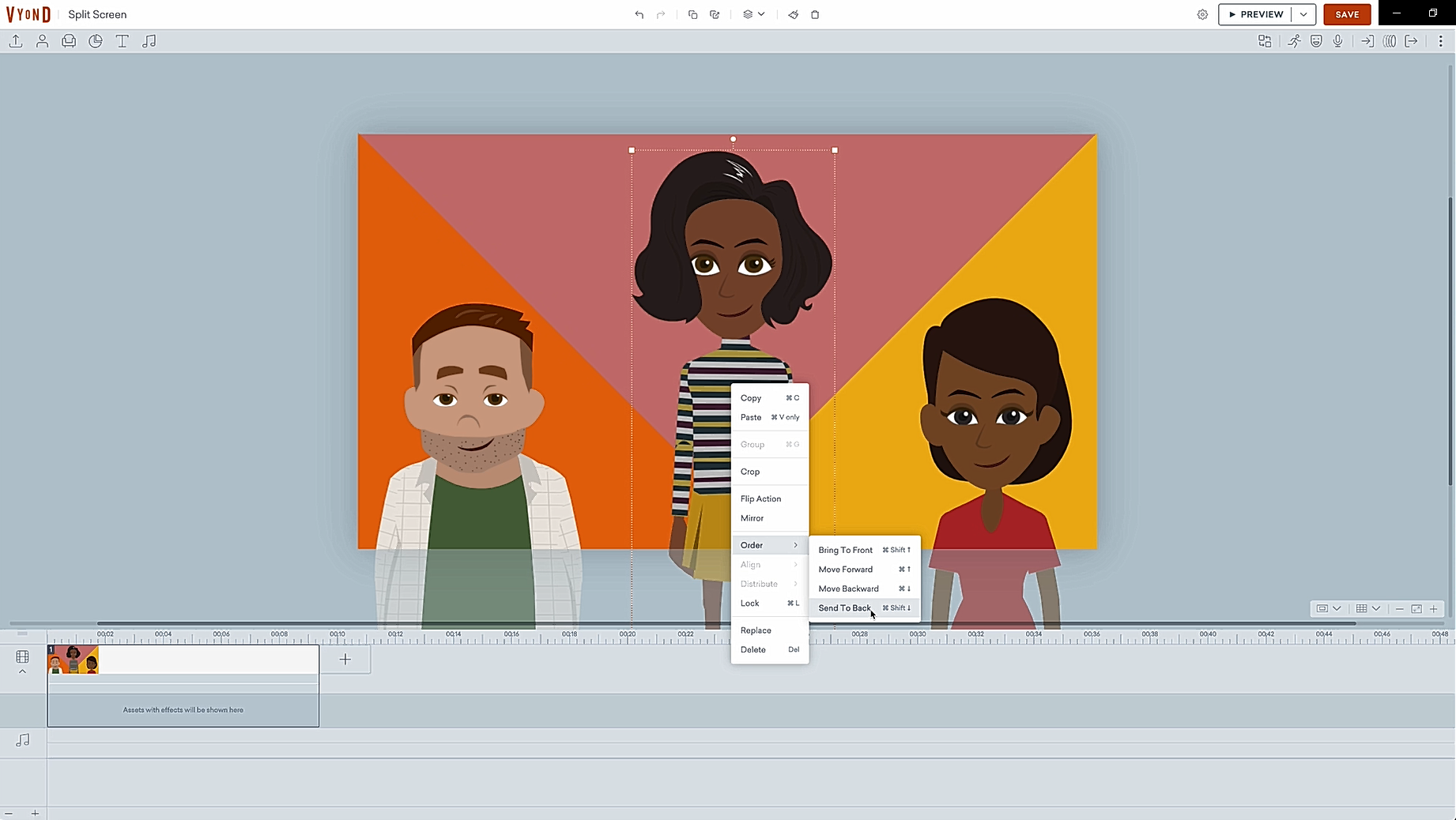Select the first scene thumbnail in timeline
Image resolution: width=1456 pixels, height=820 pixels.
(74, 660)
